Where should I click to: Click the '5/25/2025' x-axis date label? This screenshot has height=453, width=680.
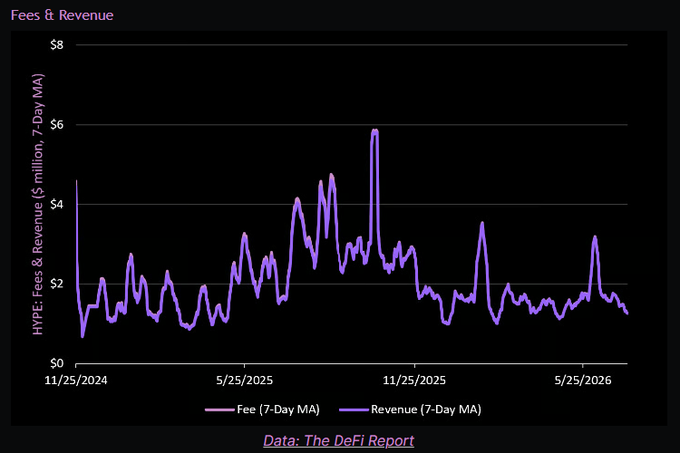click(245, 380)
